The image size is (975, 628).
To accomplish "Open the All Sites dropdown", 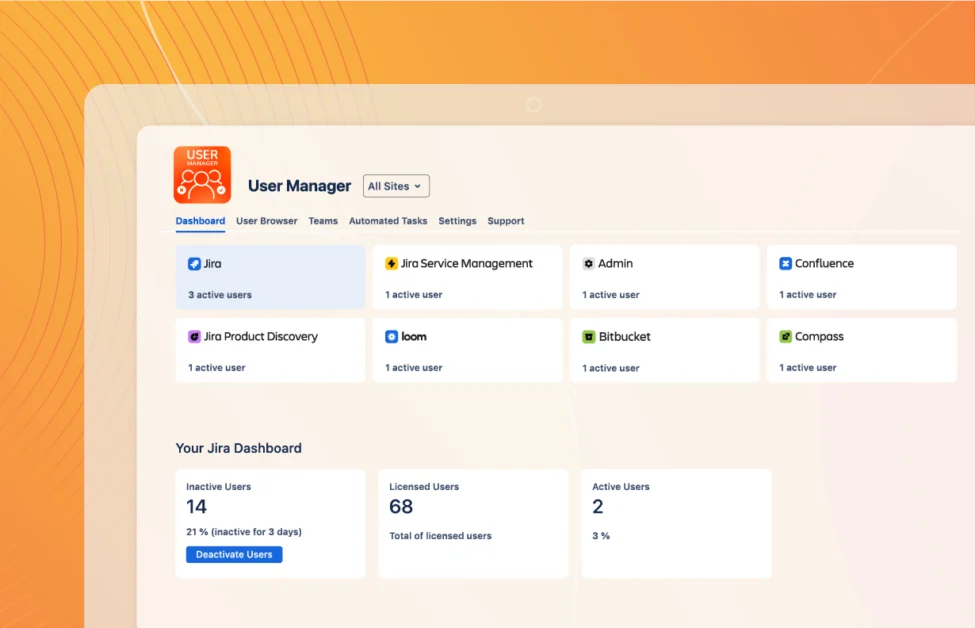I will point(396,186).
